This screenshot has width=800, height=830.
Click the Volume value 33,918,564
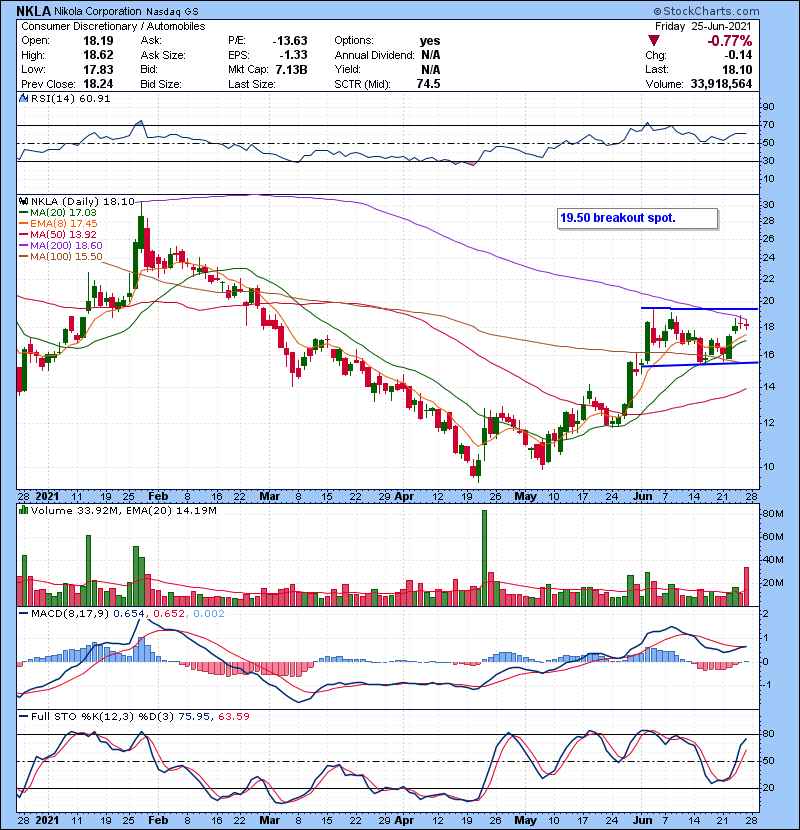tap(721, 84)
